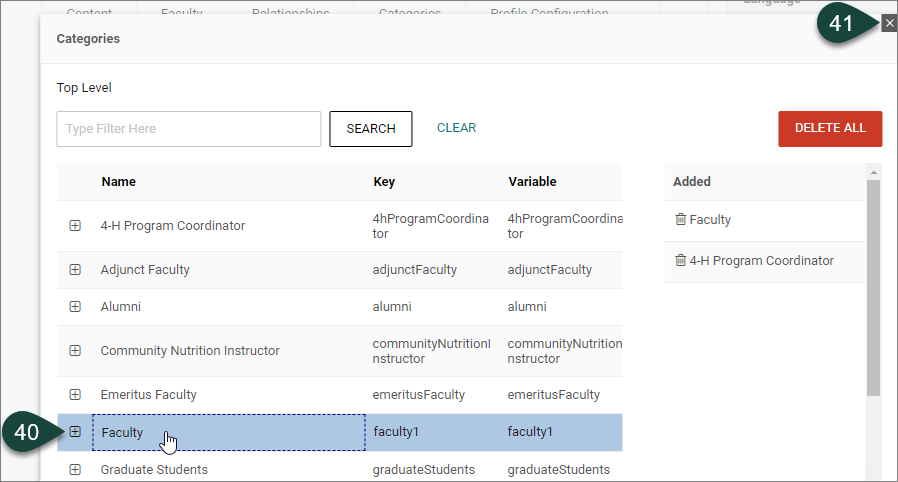The height and width of the screenshot is (482, 898).
Task: Select the Emeritus Faculty name cell
Action: click(x=148, y=395)
